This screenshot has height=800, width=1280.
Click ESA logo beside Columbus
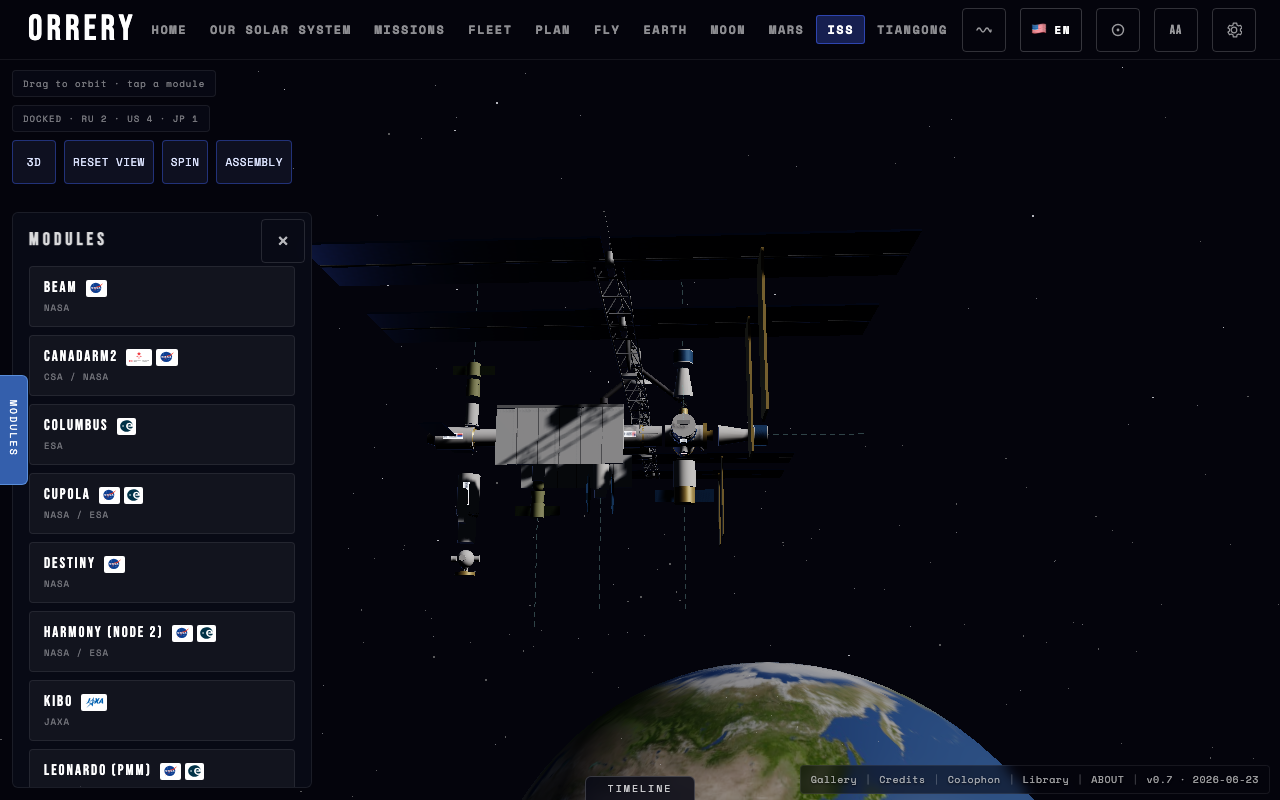(x=126, y=426)
